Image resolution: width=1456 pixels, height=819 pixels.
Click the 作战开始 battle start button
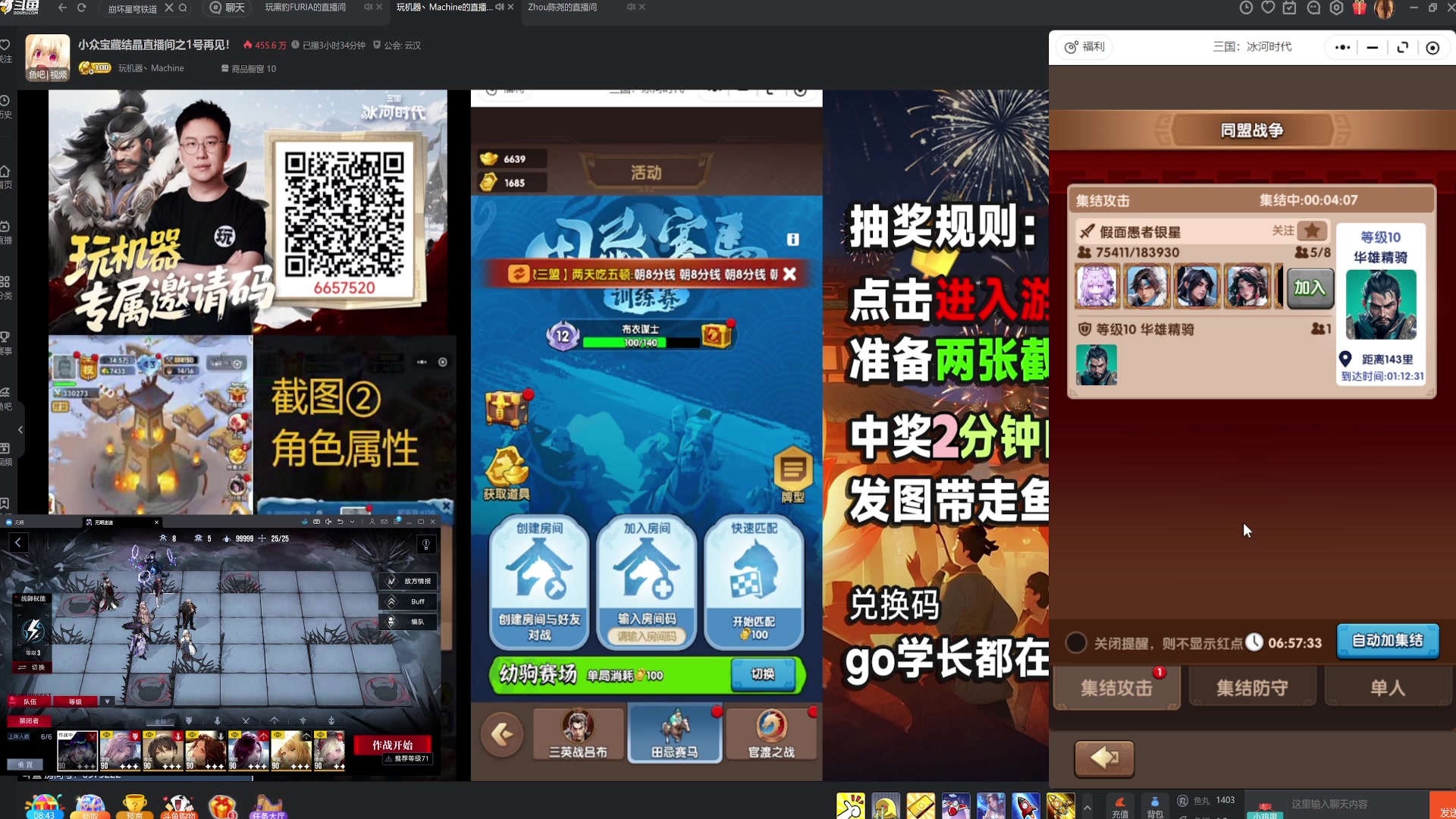[x=393, y=745]
